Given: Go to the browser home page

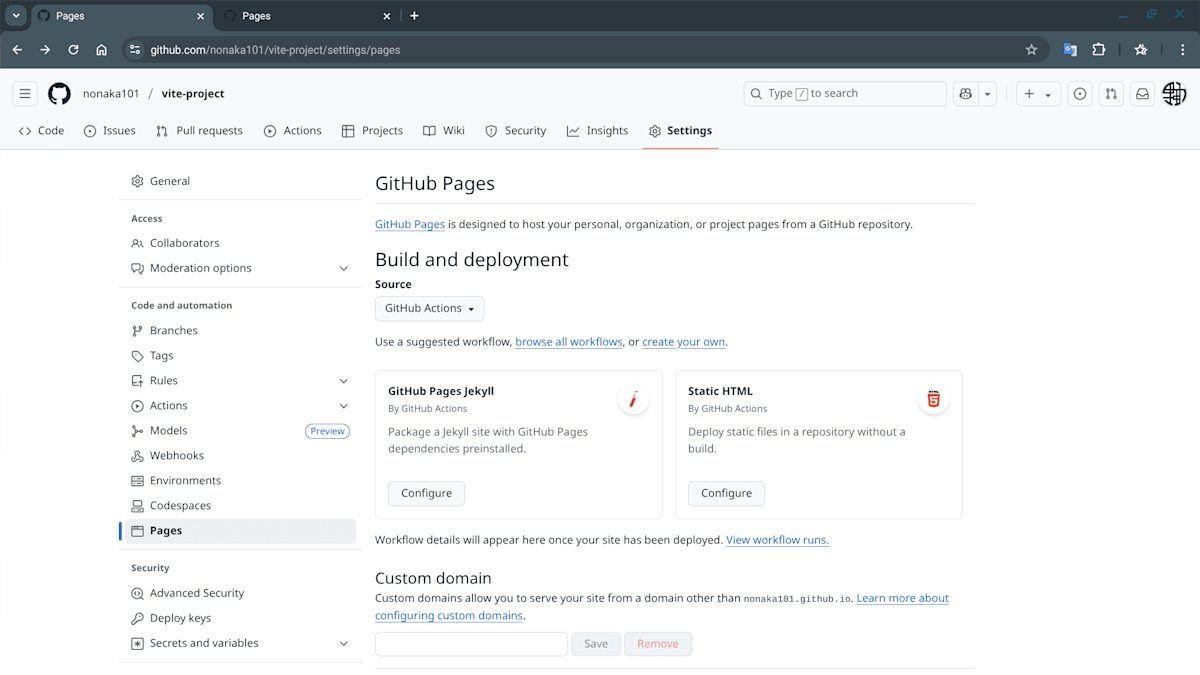Looking at the screenshot, I should [101, 49].
